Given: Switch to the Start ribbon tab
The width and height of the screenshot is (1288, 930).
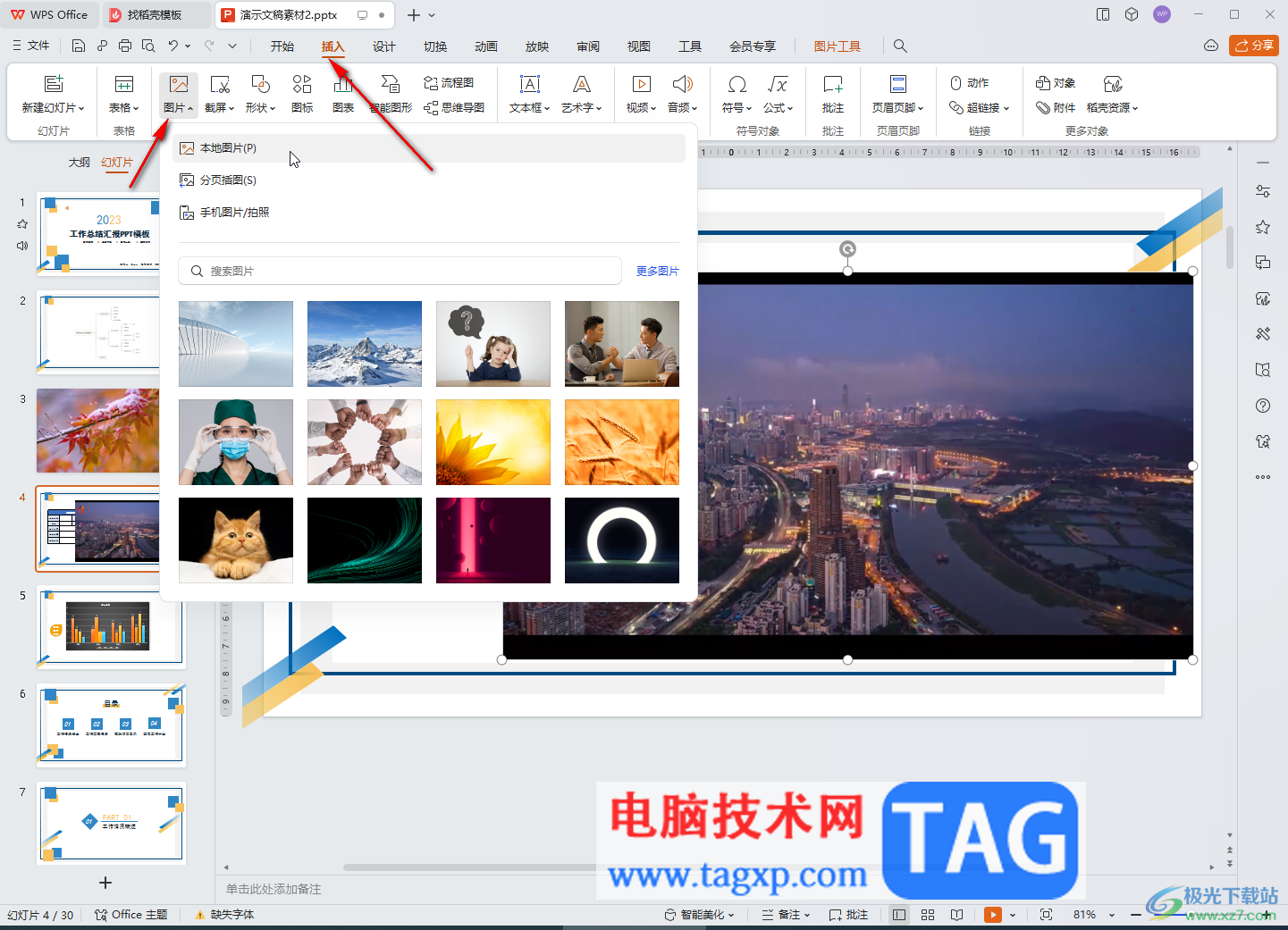Looking at the screenshot, I should point(282,46).
